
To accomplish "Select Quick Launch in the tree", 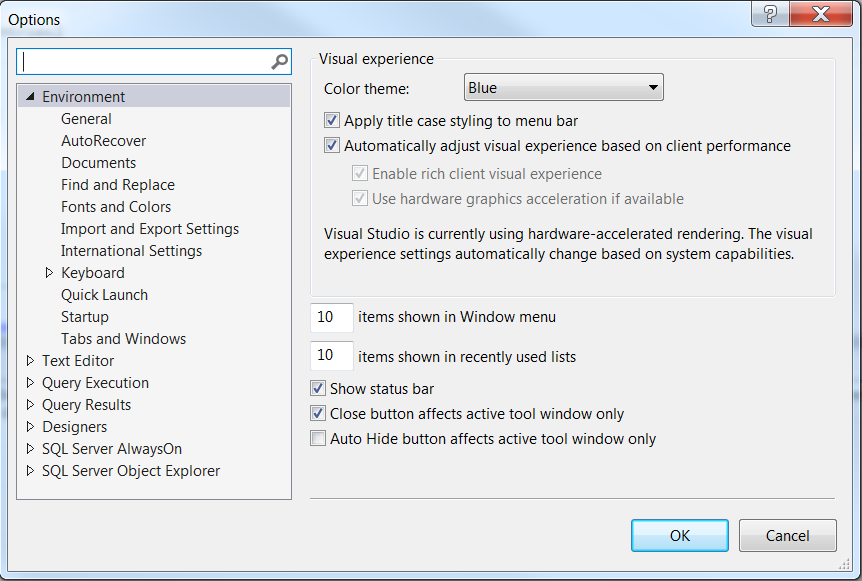I will coord(104,294).
